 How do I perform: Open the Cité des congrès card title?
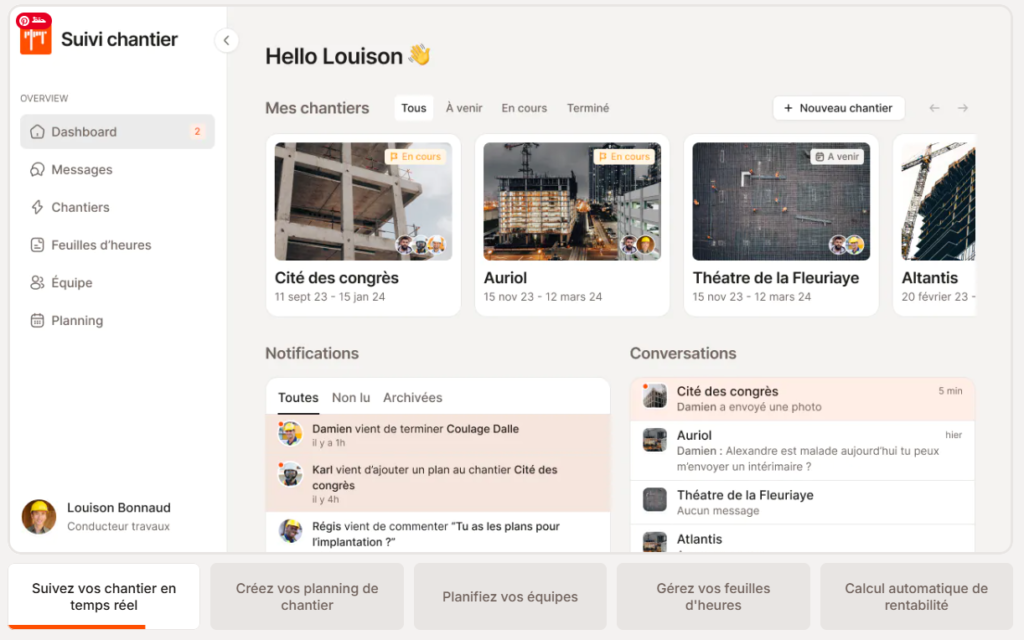[336, 278]
